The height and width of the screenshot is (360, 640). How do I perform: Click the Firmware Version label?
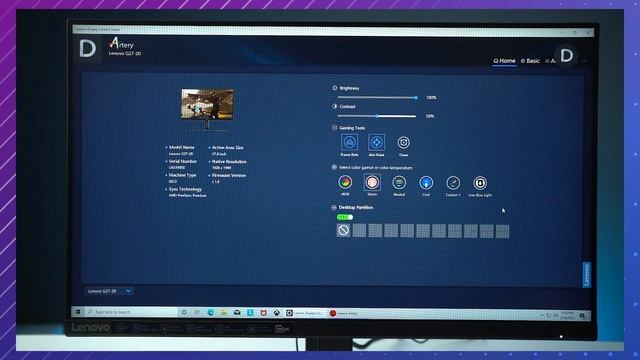229,176
